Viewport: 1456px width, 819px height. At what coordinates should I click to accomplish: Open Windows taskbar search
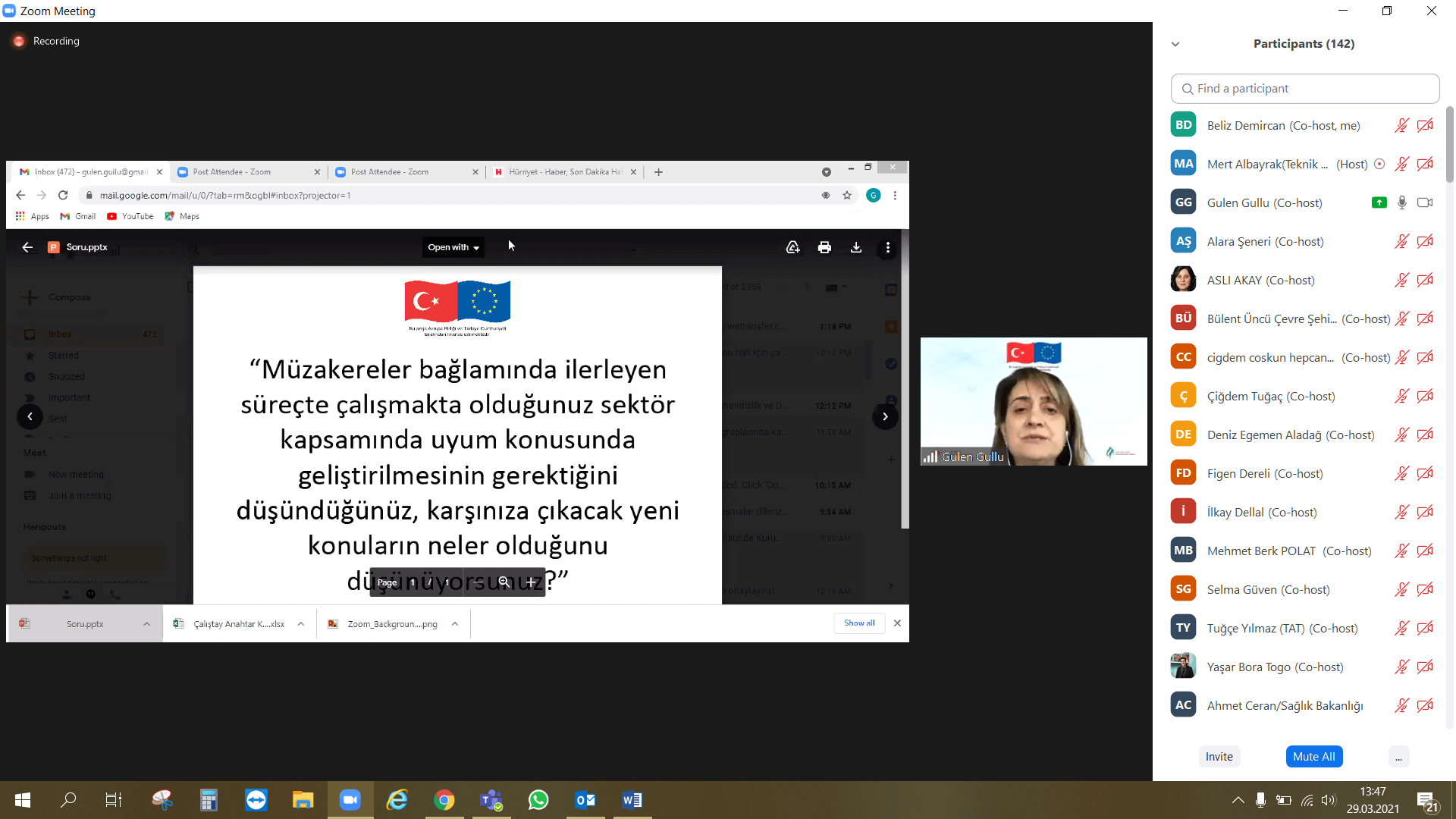point(68,800)
